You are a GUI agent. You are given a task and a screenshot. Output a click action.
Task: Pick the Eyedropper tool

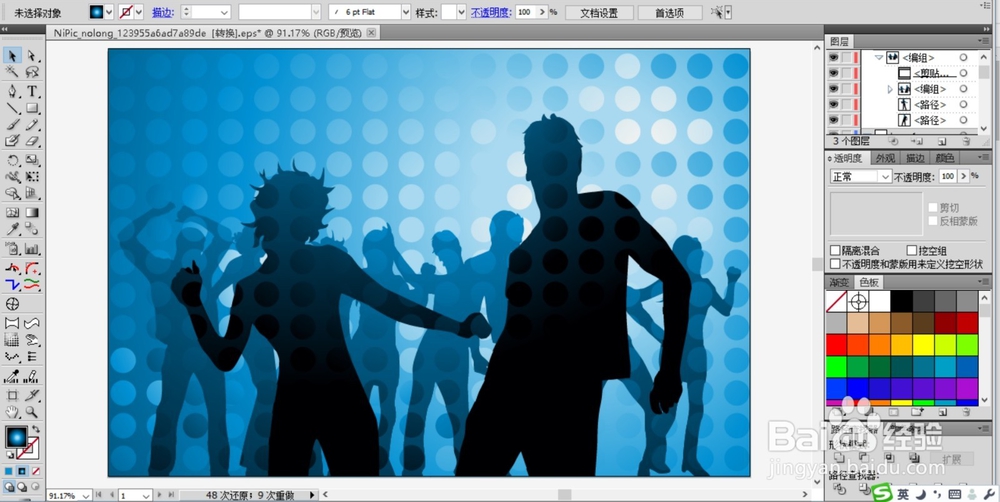click(12, 229)
